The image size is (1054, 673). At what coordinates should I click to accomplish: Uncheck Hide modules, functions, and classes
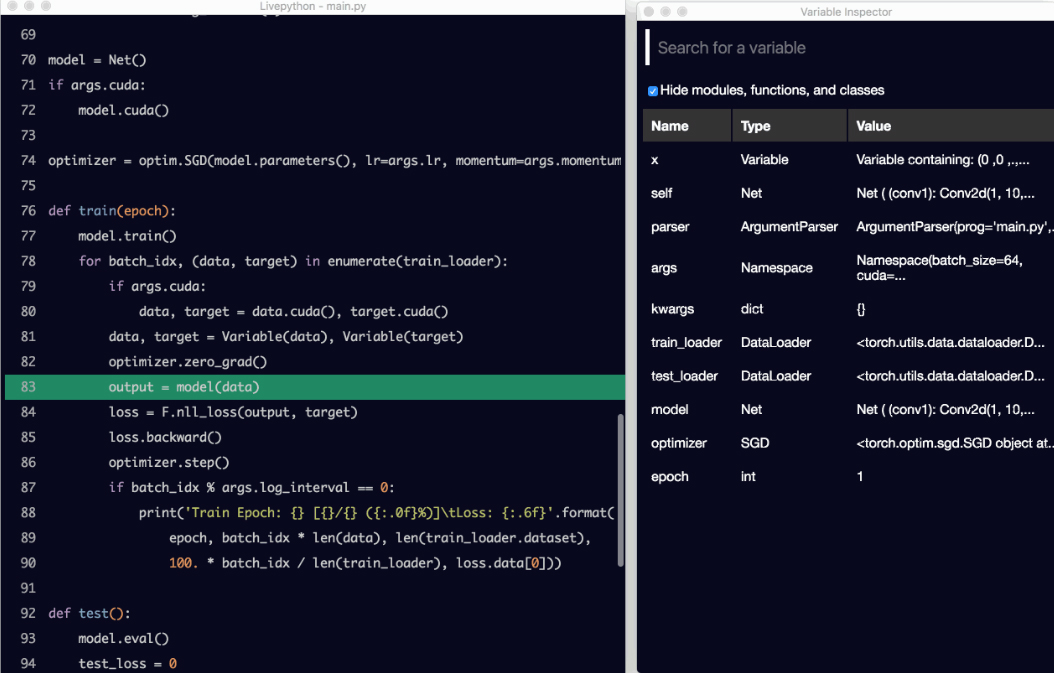pos(653,91)
